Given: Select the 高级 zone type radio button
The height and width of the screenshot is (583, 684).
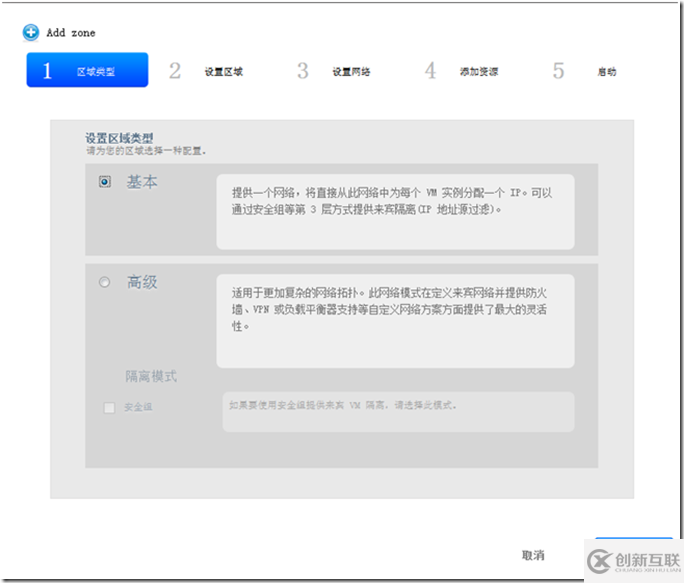Looking at the screenshot, I should (x=105, y=283).
